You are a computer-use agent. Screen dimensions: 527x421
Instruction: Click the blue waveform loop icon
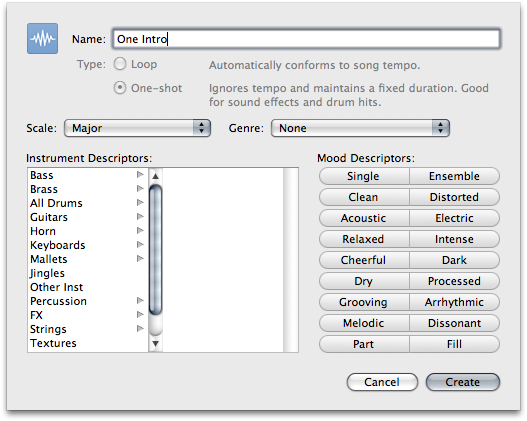(x=42, y=39)
